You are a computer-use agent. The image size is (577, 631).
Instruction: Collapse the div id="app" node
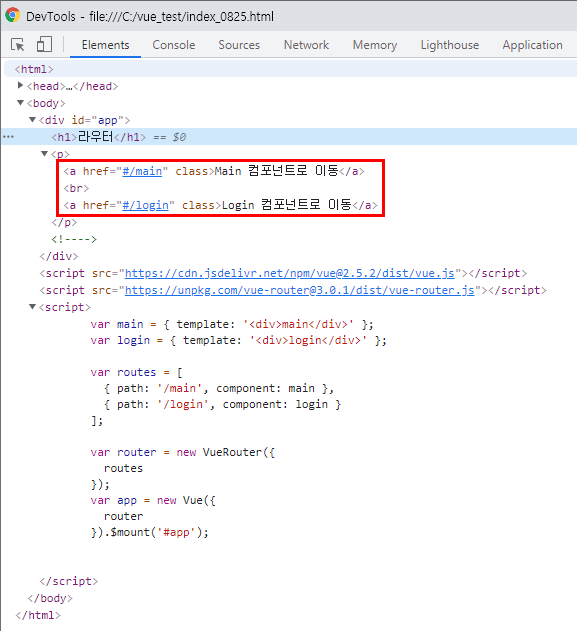33,120
